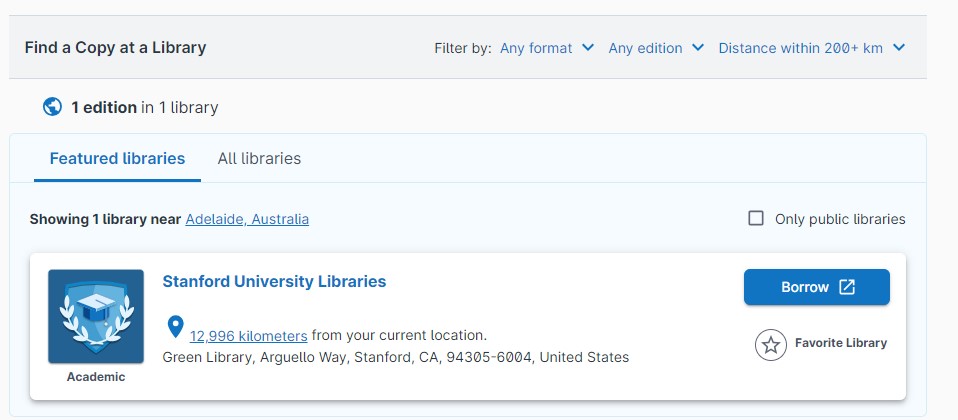The width and height of the screenshot is (958, 420).
Task: Switch to the All libraries tab
Action: click(259, 158)
